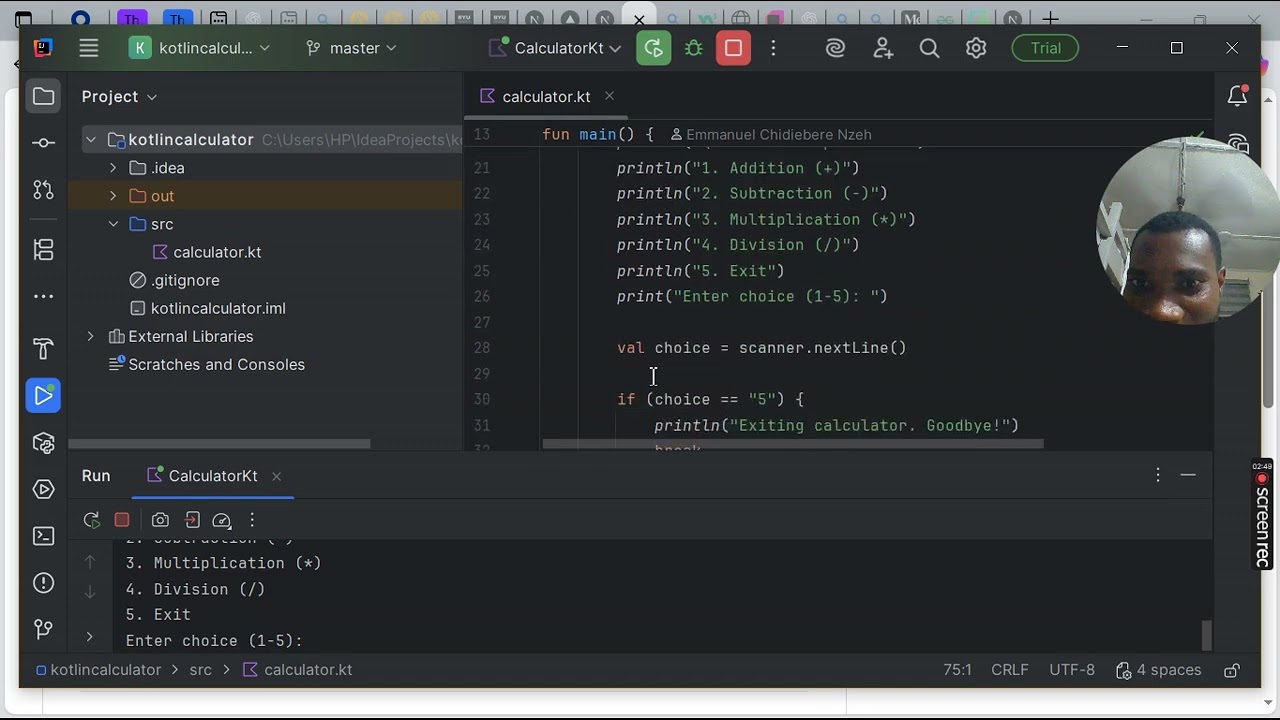The image size is (1280, 720).
Task: Open IDE settings gear icon
Action: point(976,48)
